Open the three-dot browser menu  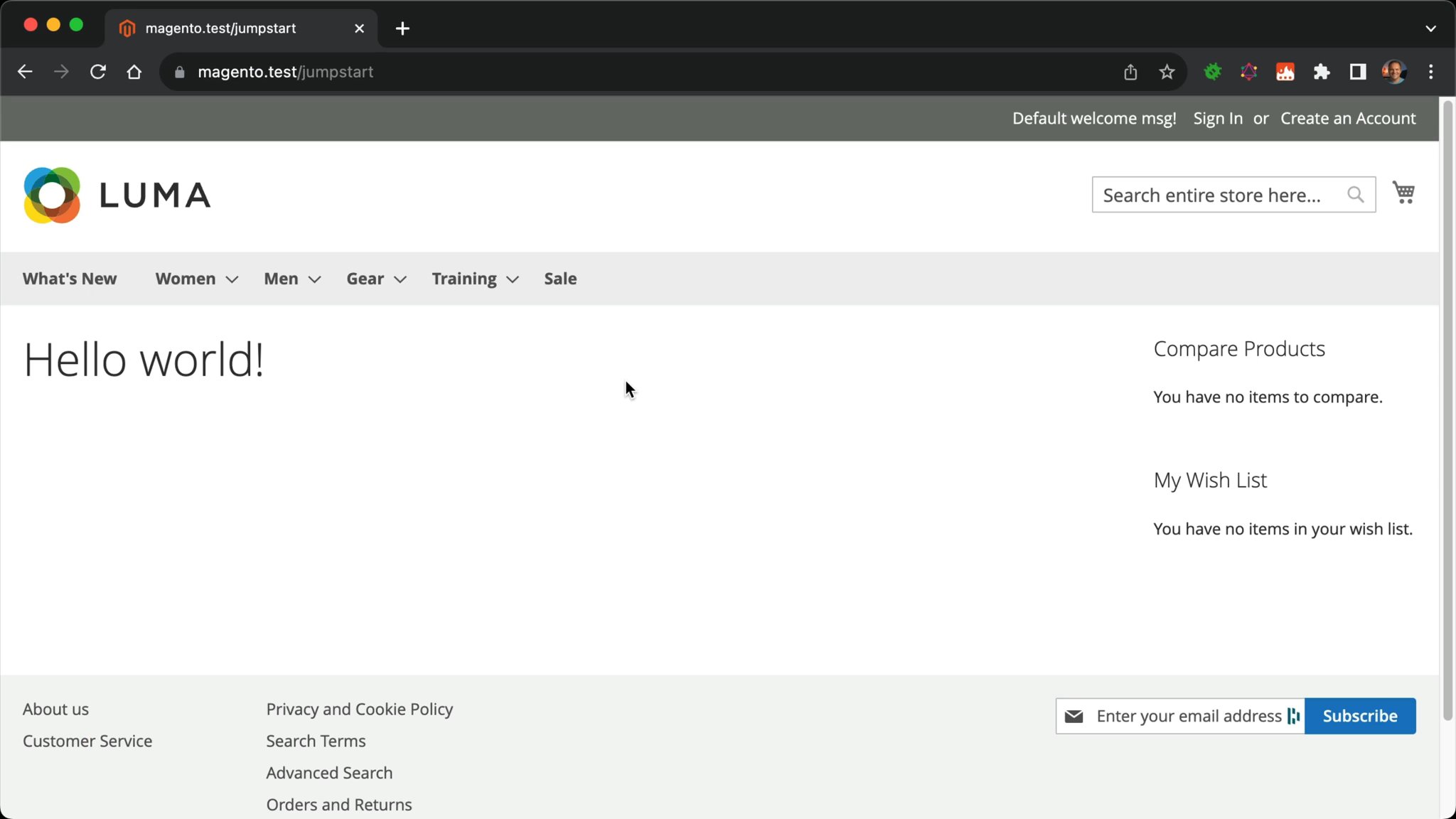tap(1430, 71)
